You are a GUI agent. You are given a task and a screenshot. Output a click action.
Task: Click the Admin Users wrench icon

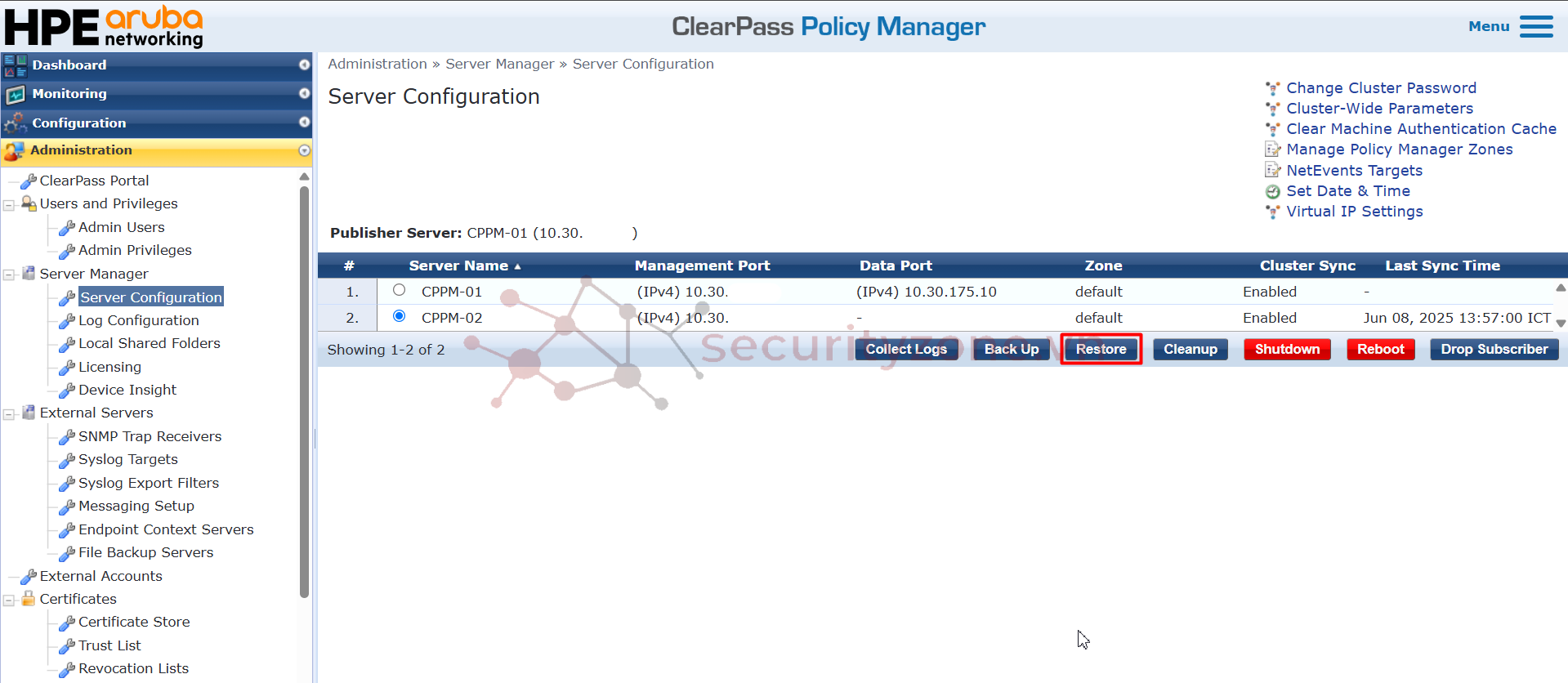coord(67,227)
